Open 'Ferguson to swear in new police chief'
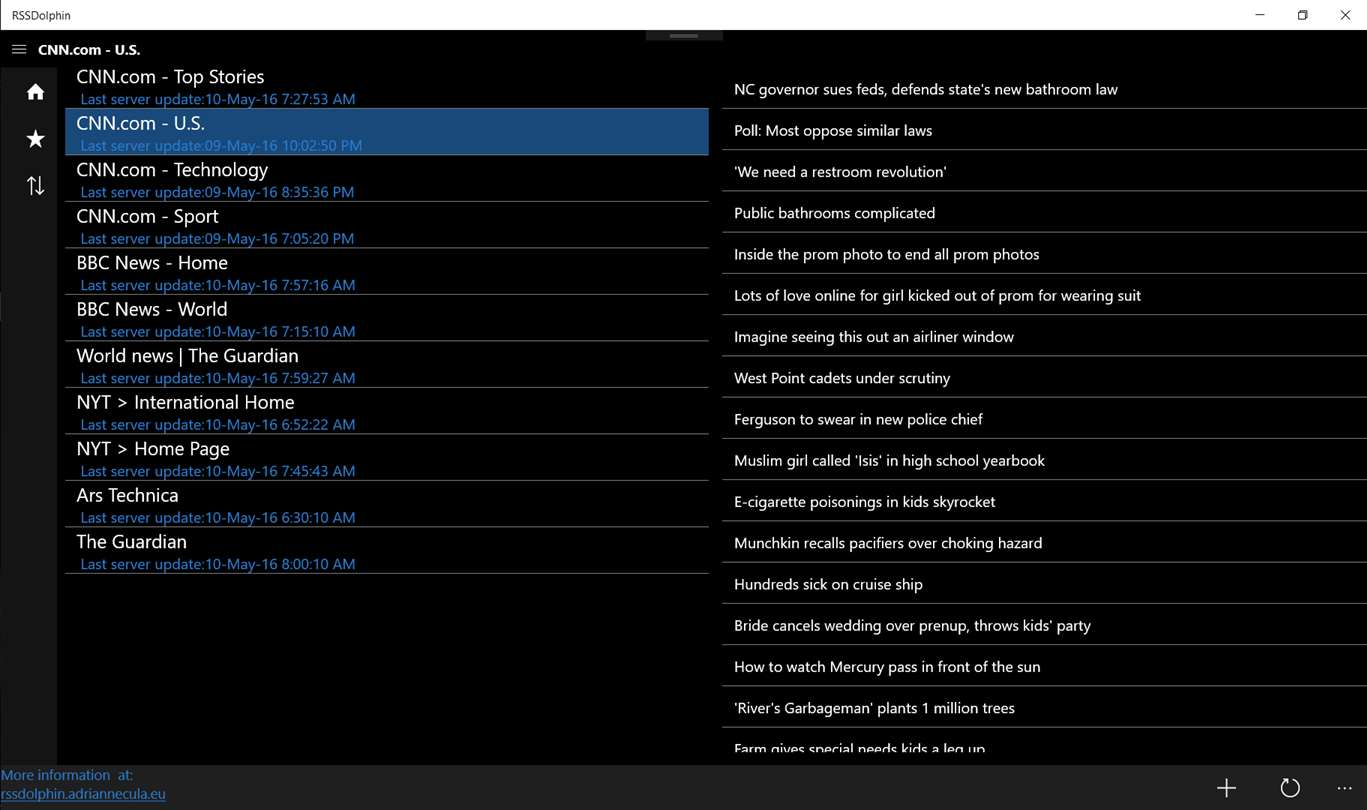Screen dimensions: 1367x810 point(1044,419)
